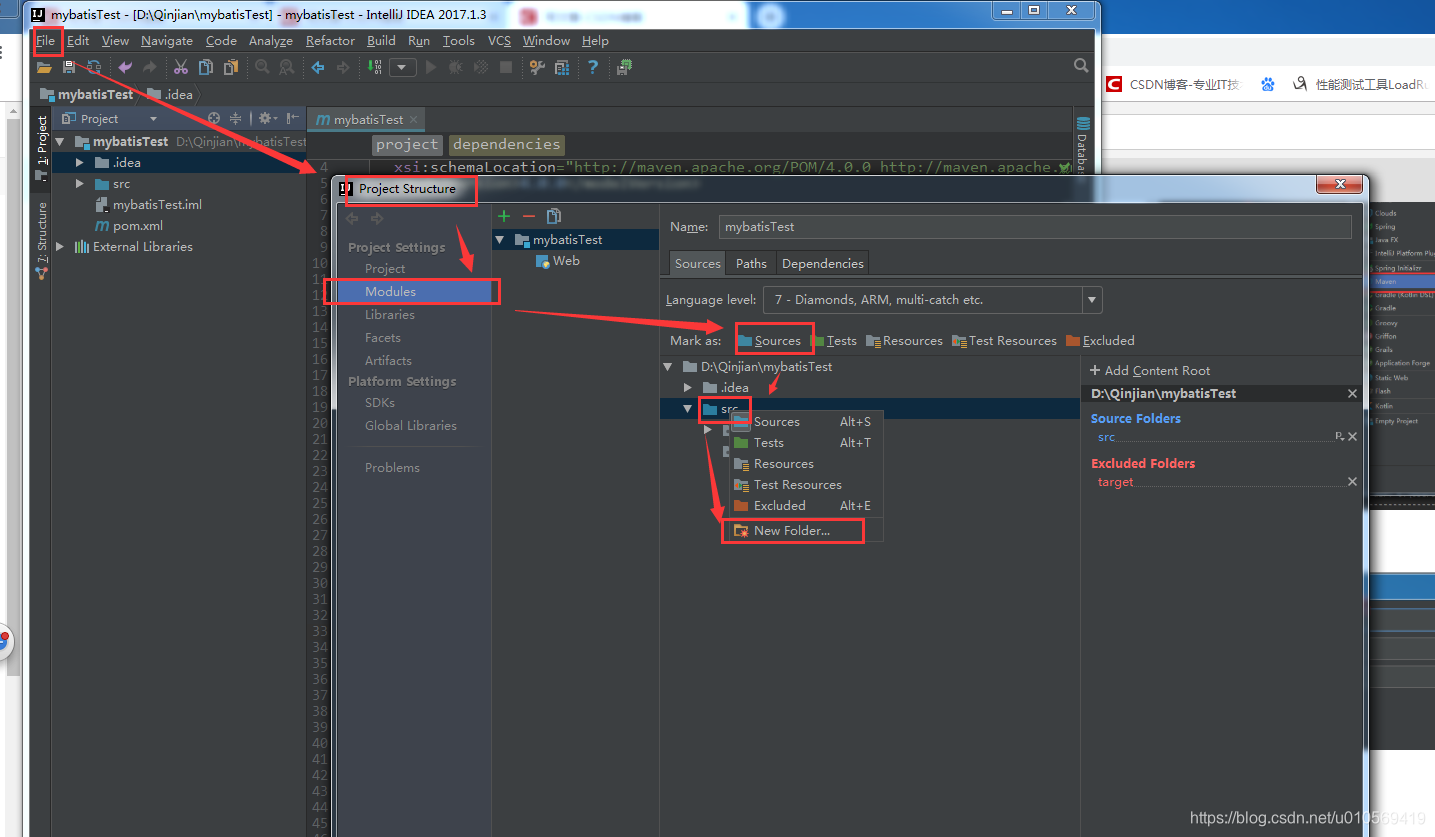Click the blue Back navigation arrow

318,67
